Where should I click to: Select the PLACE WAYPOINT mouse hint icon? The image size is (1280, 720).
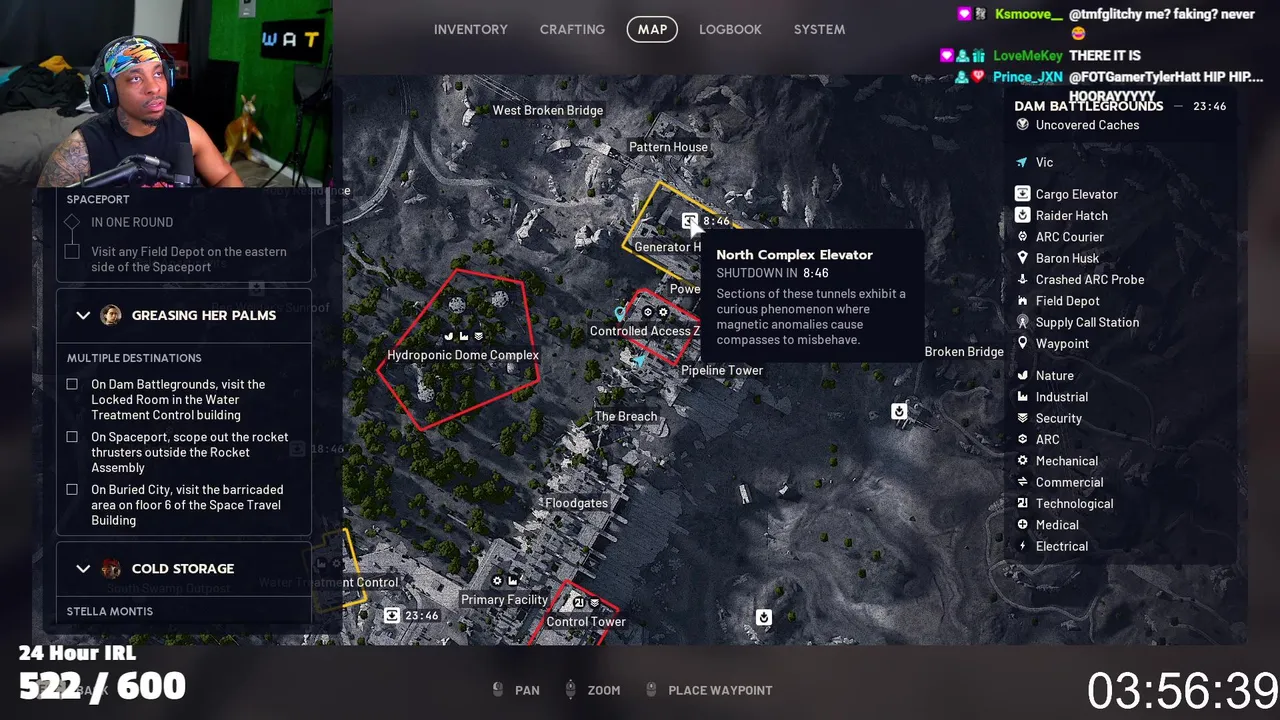pyautogui.click(x=651, y=690)
